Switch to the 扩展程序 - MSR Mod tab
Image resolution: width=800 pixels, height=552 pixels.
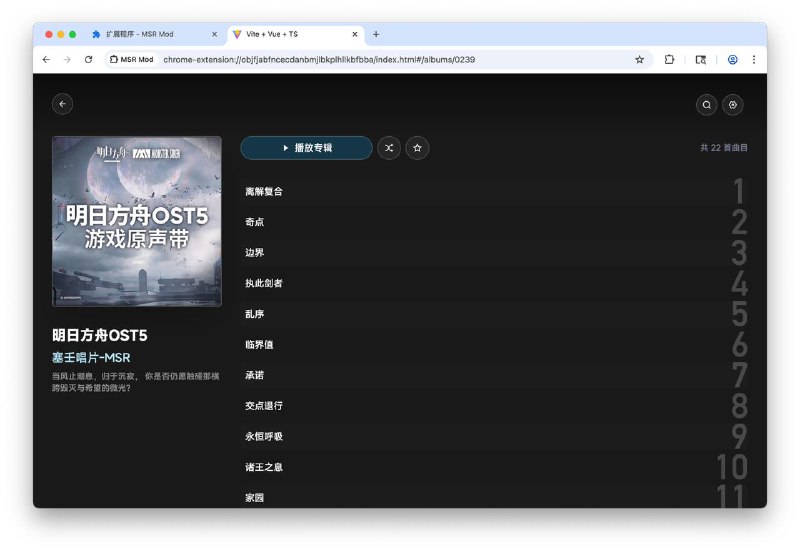[x=155, y=34]
